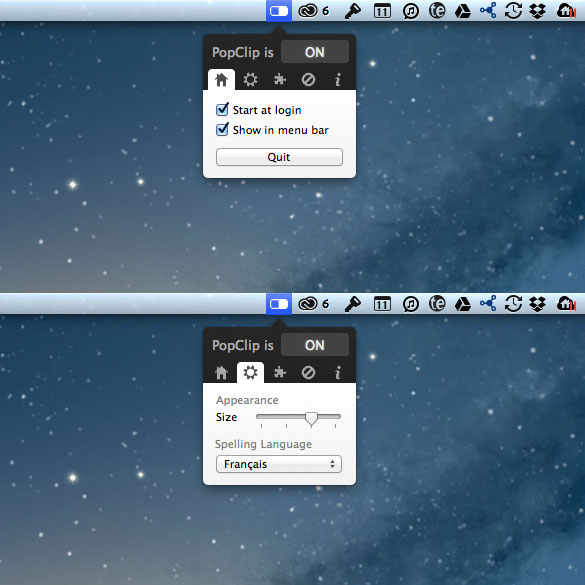Click the Quit button

tap(279, 157)
